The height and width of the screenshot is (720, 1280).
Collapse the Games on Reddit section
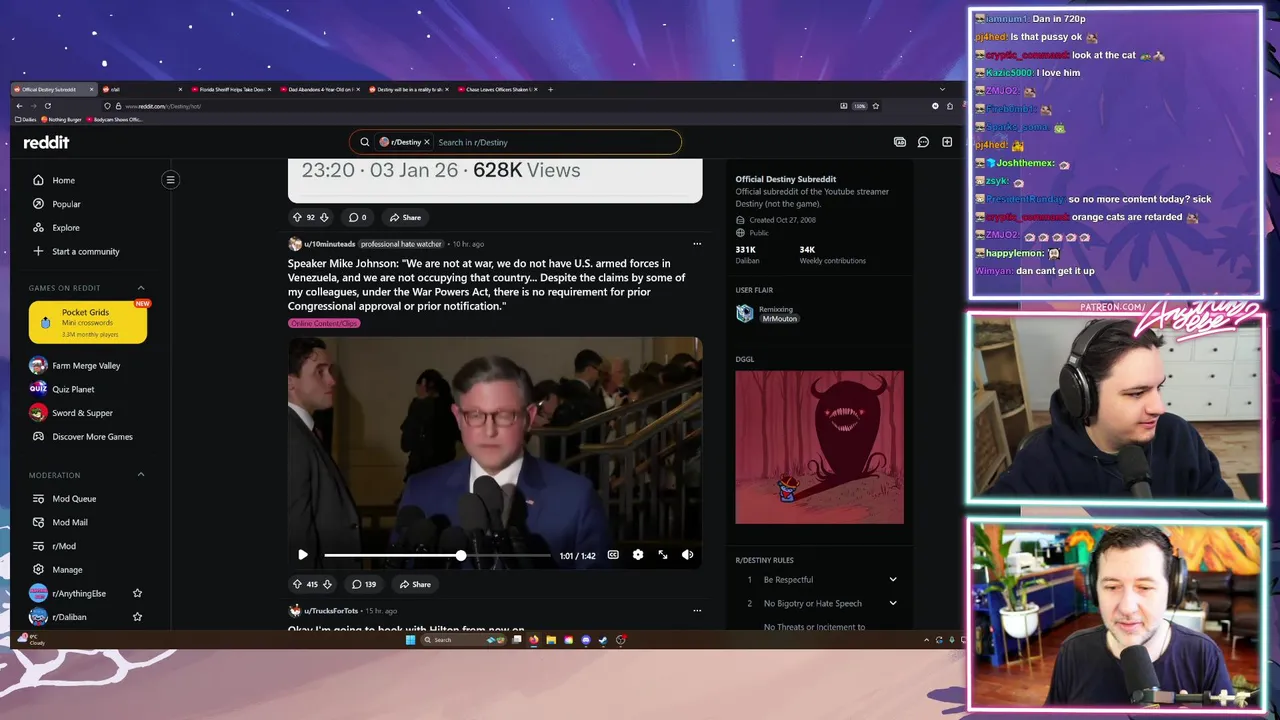point(141,288)
